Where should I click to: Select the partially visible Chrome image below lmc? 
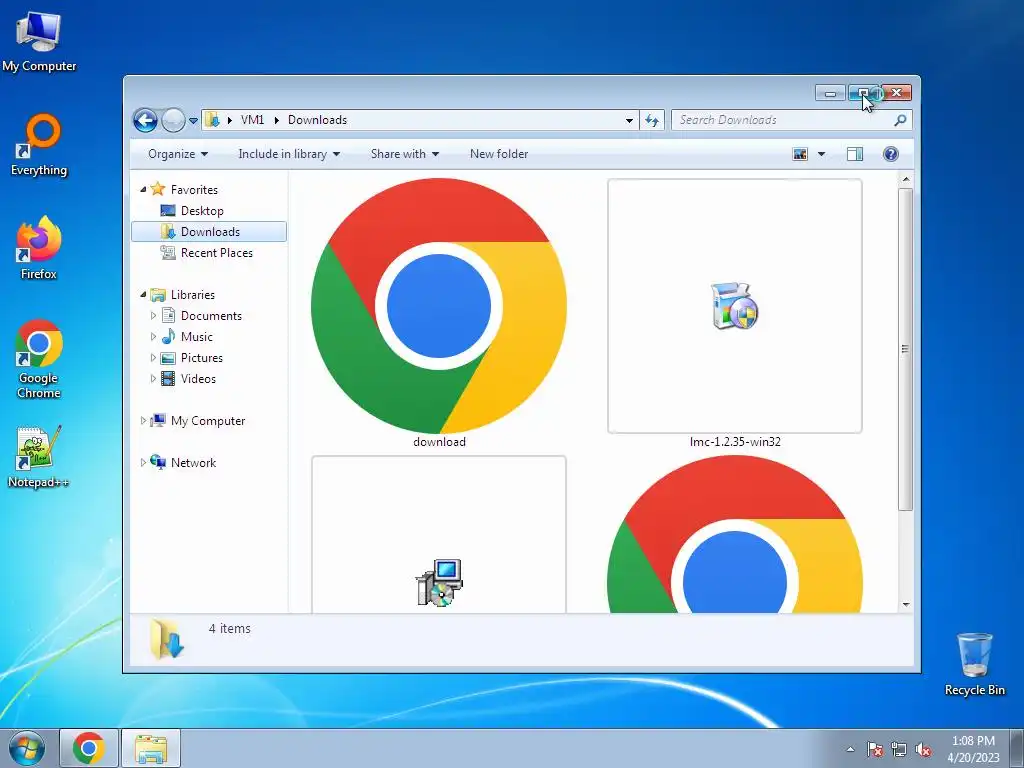point(735,536)
